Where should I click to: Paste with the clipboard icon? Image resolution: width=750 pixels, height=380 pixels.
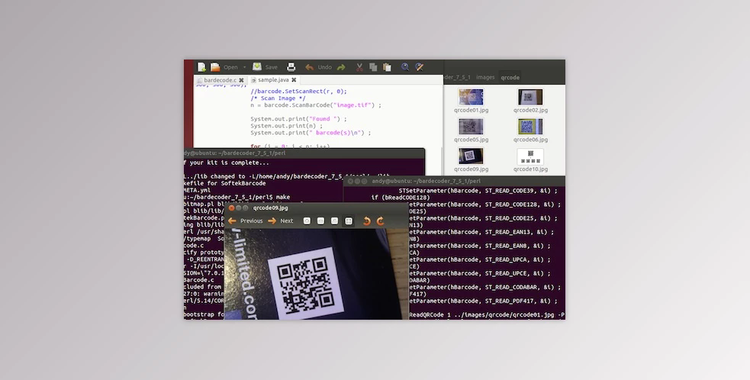[x=387, y=67]
